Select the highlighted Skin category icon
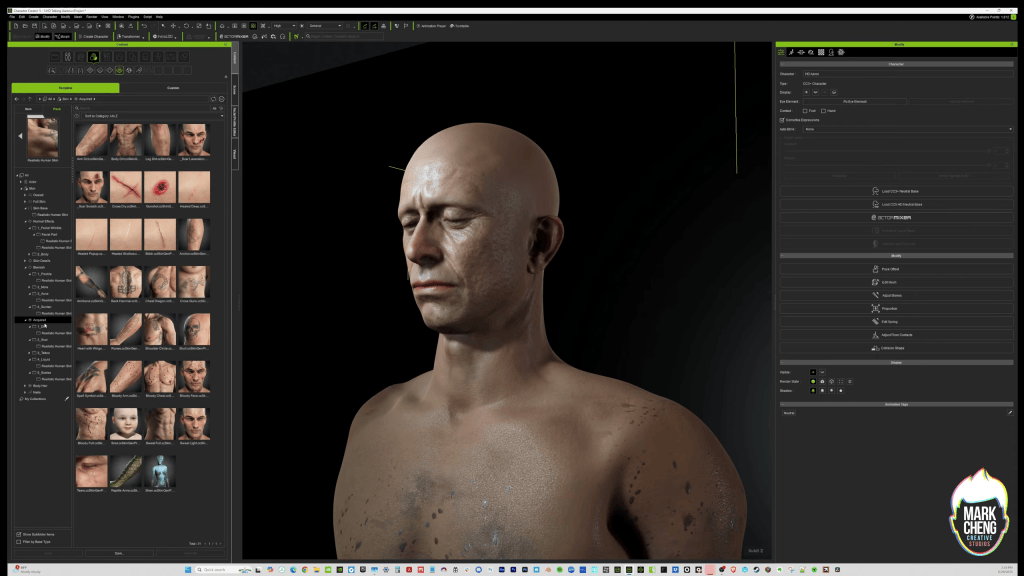 (x=93, y=57)
